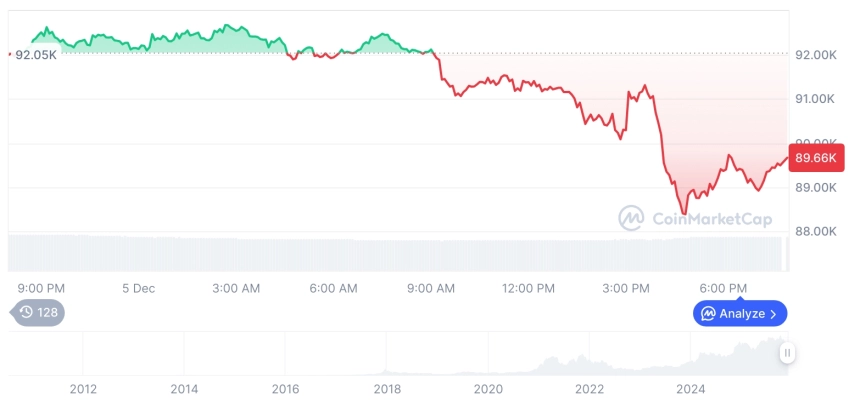This screenshot has height=401, width=860.
Task: Select the 12:00 PM time marker
Action: pos(528,288)
